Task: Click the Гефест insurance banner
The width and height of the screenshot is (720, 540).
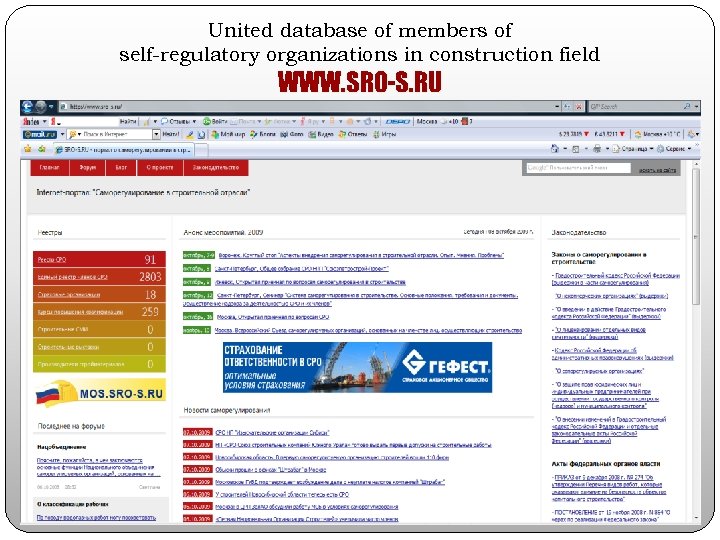Action: 357,367
